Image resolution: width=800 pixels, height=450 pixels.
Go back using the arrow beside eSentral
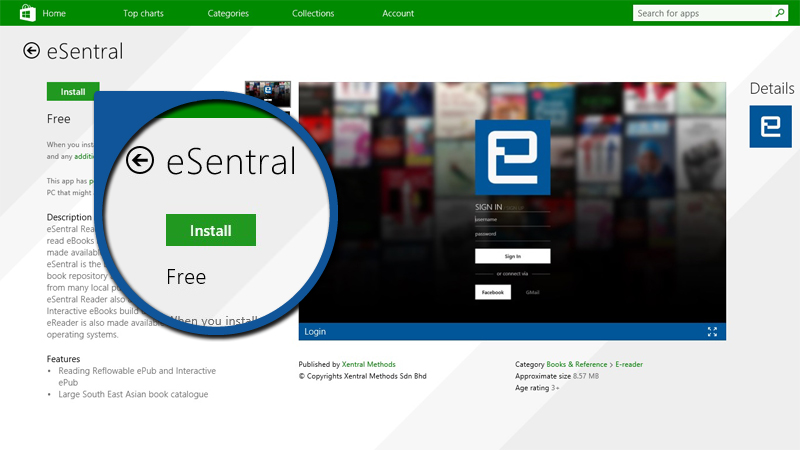(x=31, y=51)
